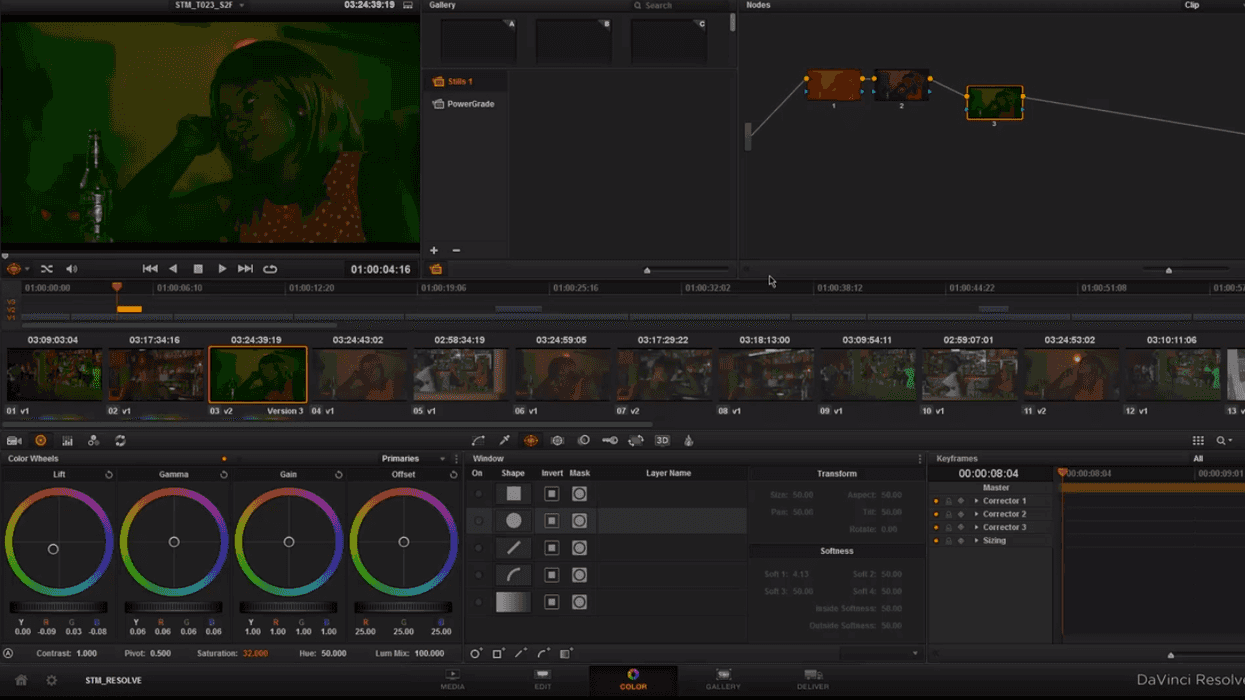The width and height of the screenshot is (1245, 700).
Task: Switch to the Media page
Action: pyautogui.click(x=452, y=680)
